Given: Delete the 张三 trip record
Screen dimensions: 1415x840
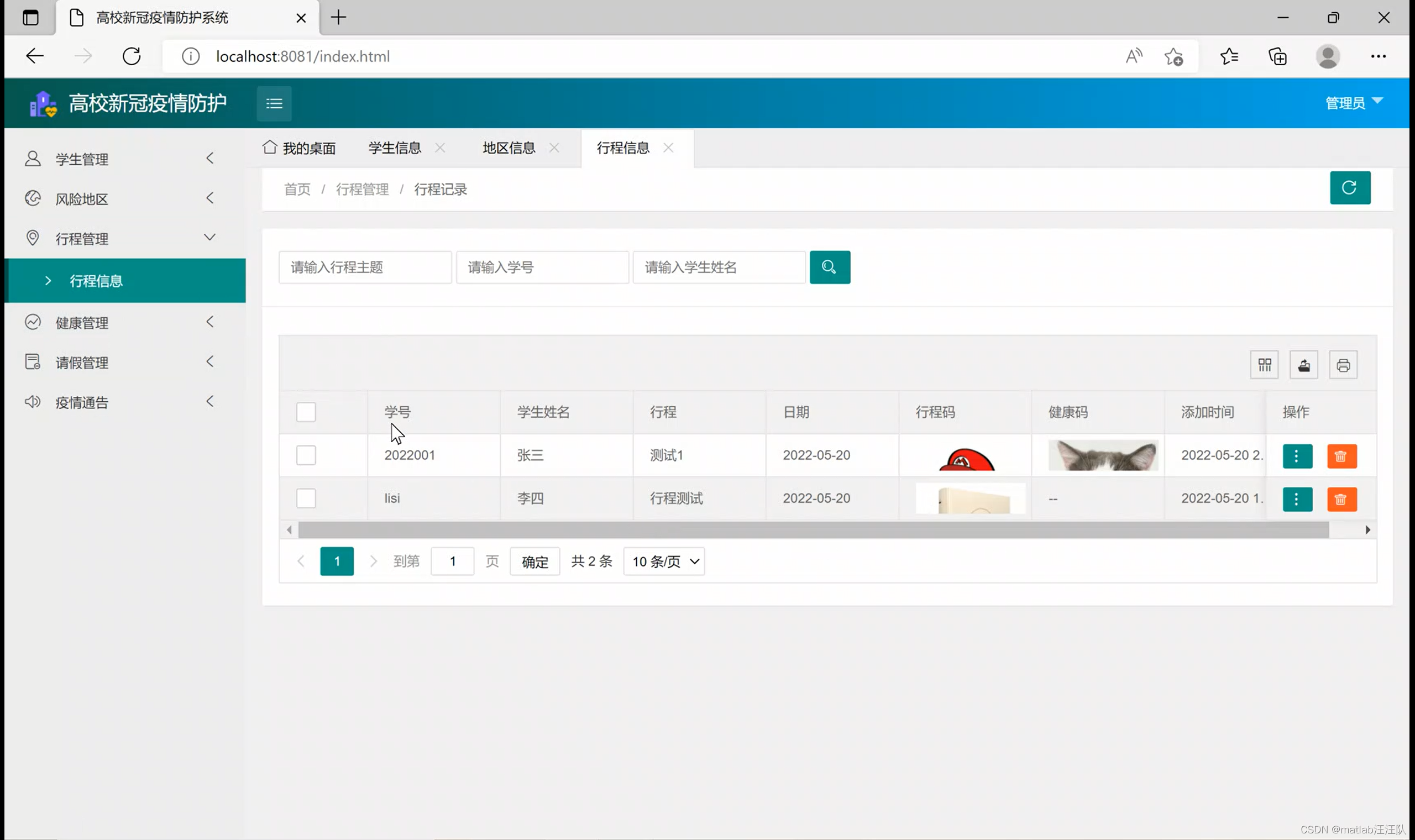Looking at the screenshot, I should pos(1341,456).
